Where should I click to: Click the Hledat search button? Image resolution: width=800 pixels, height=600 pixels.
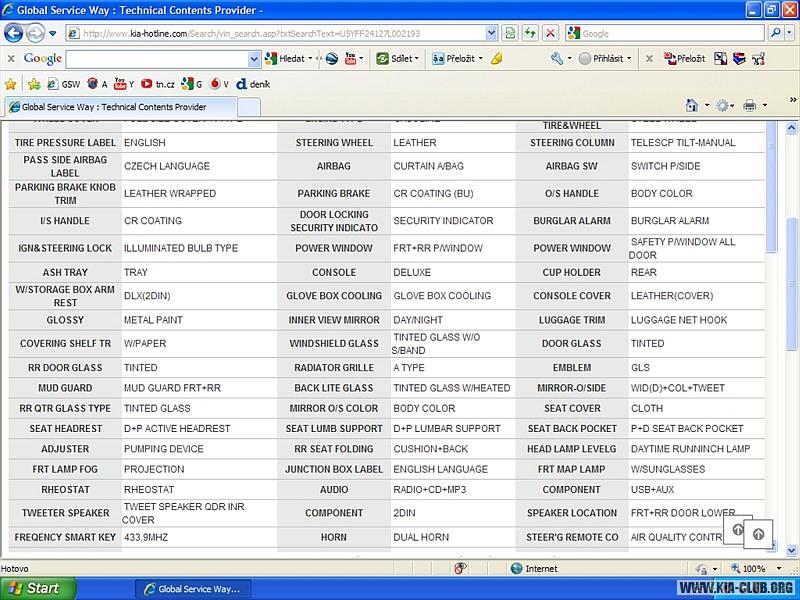(286, 59)
